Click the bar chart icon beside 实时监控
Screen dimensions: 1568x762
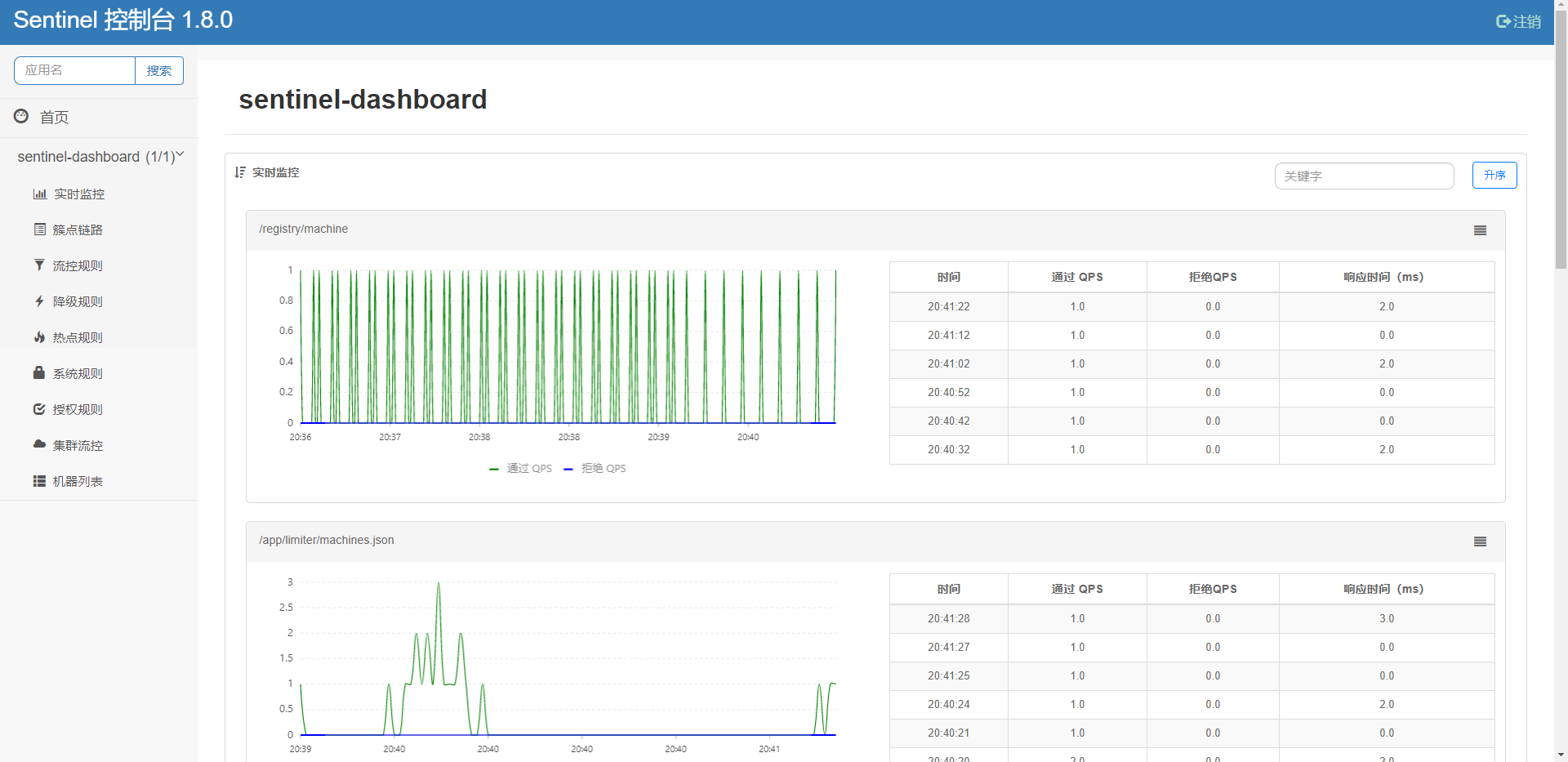point(39,194)
